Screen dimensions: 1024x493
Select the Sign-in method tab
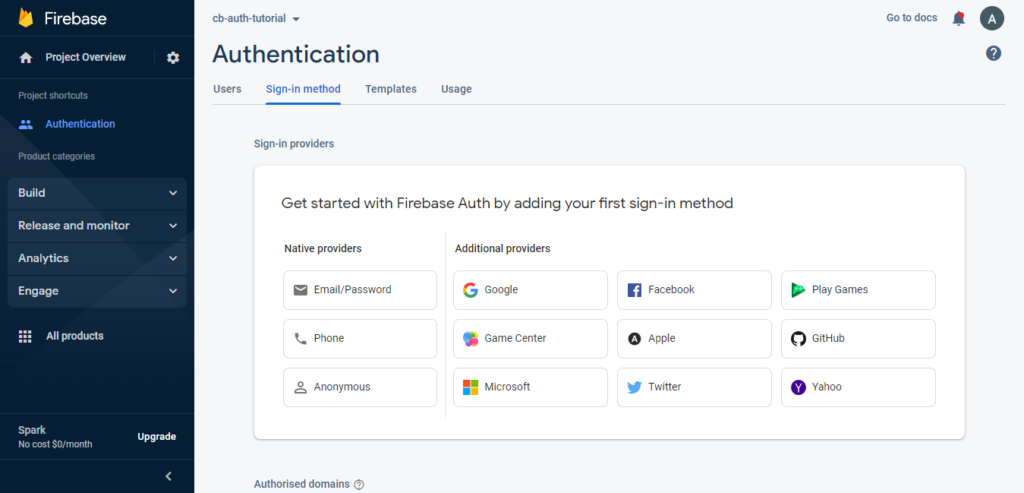coord(303,89)
